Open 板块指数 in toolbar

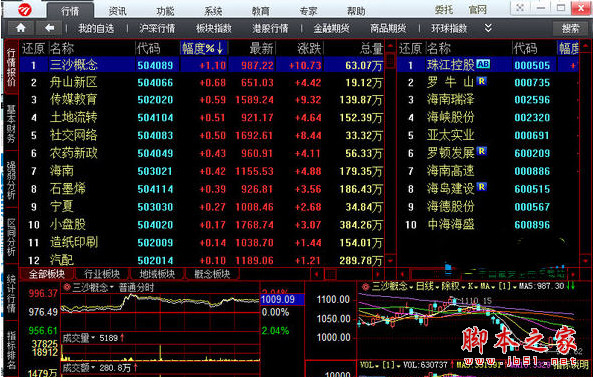coord(214,28)
